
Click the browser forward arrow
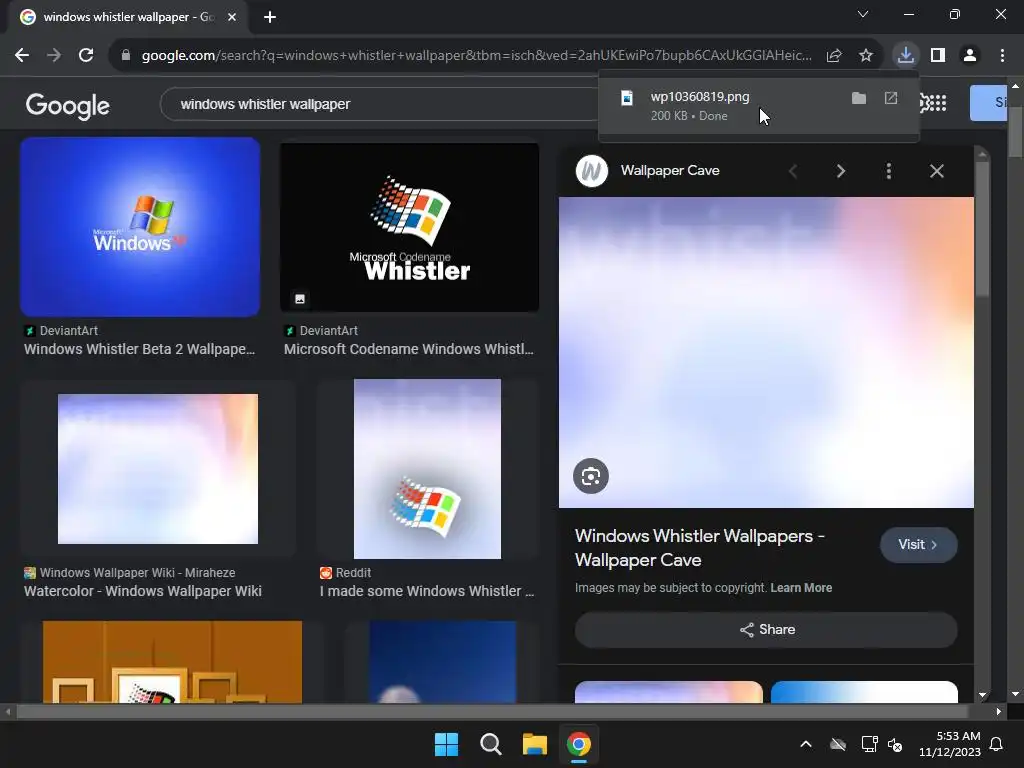click(x=54, y=56)
